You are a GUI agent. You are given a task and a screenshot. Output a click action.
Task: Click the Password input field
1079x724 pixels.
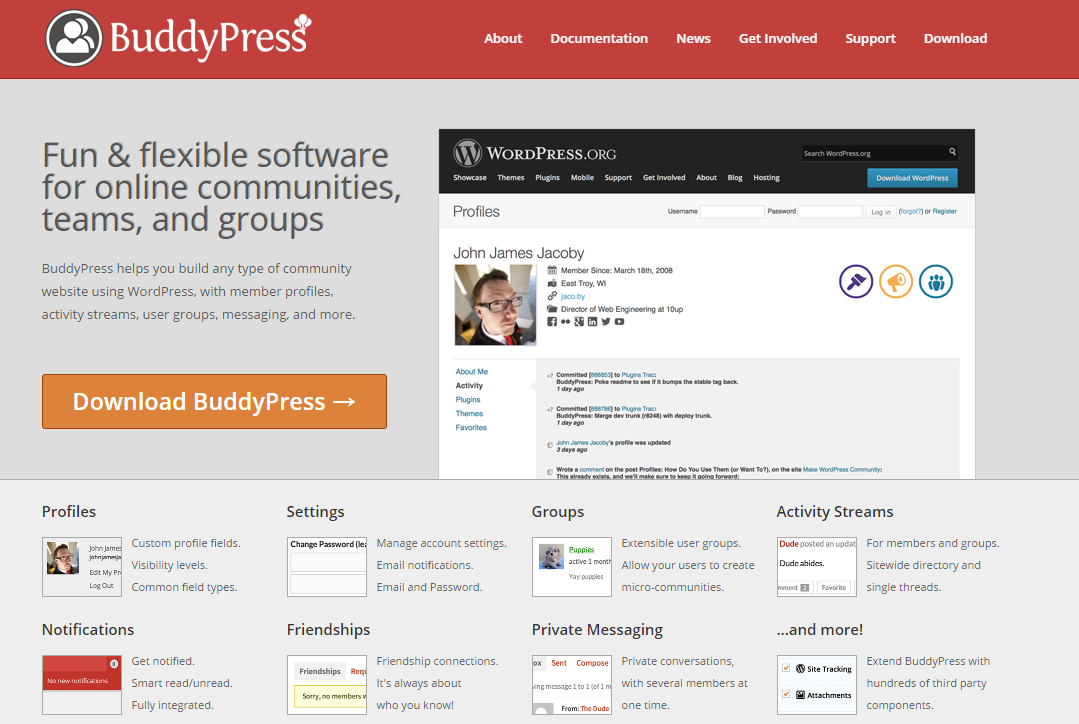[830, 212]
